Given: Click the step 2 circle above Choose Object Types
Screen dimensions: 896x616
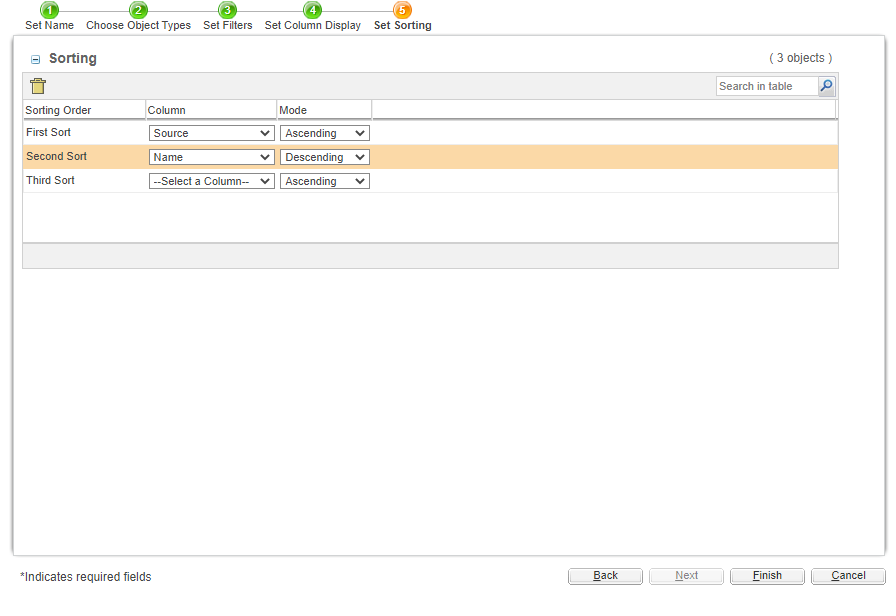Looking at the screenshot, I should [x=138, y=10].
